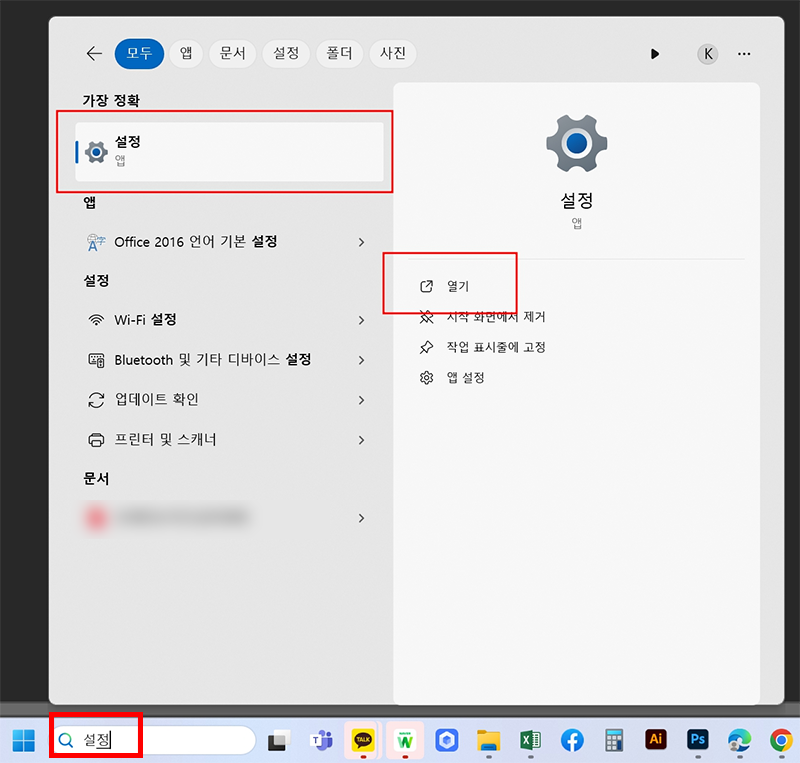Open Microsoft Excel from the taskbar
800x763 pixels.
(529, 740)
